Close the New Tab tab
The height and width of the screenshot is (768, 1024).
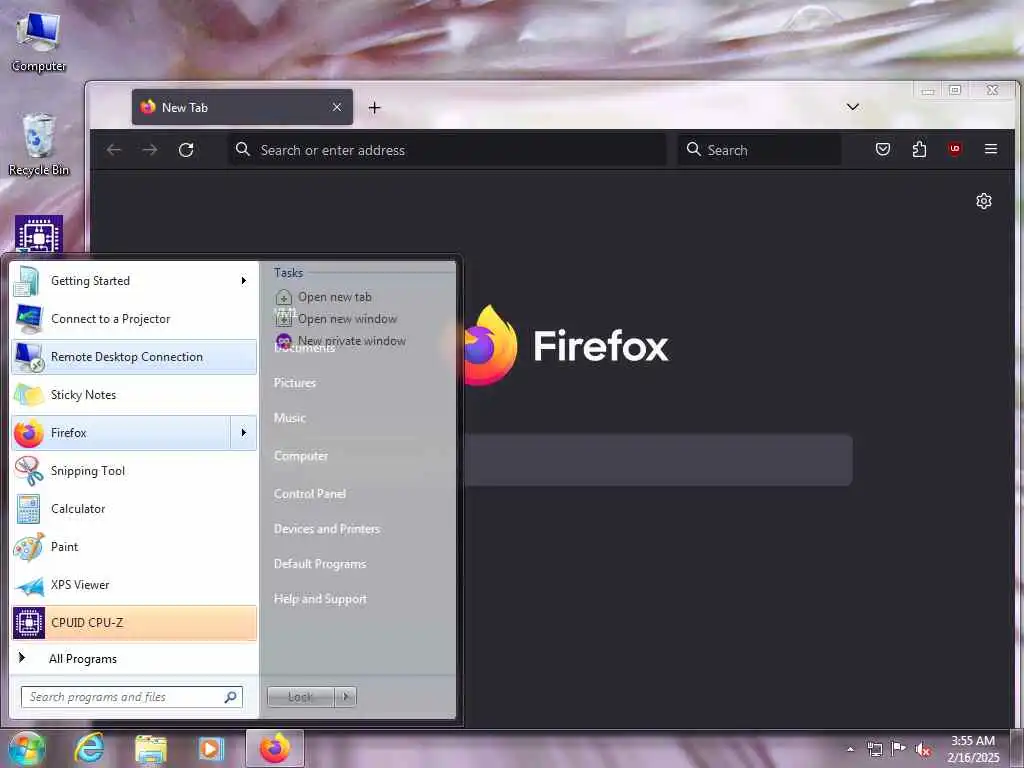336,107
